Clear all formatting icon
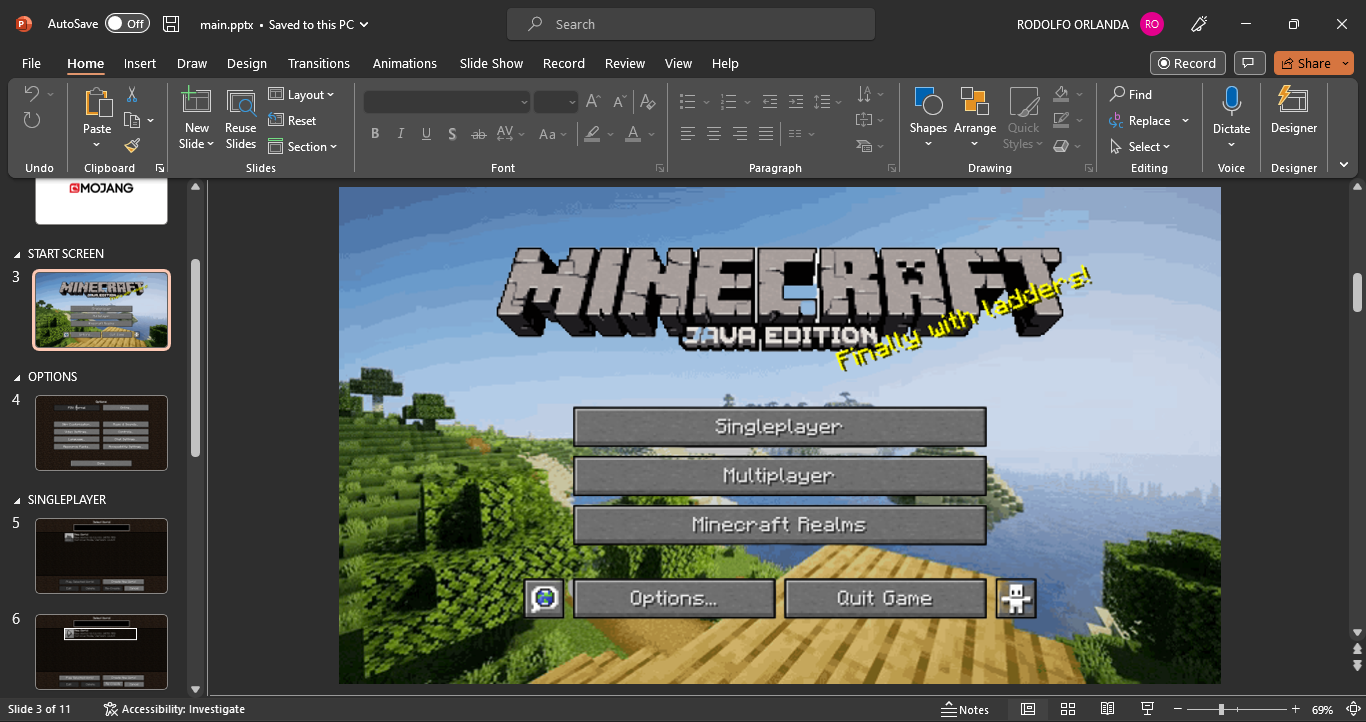The width and height of the screenshot is (1366, 722). (x=648, y=102)
